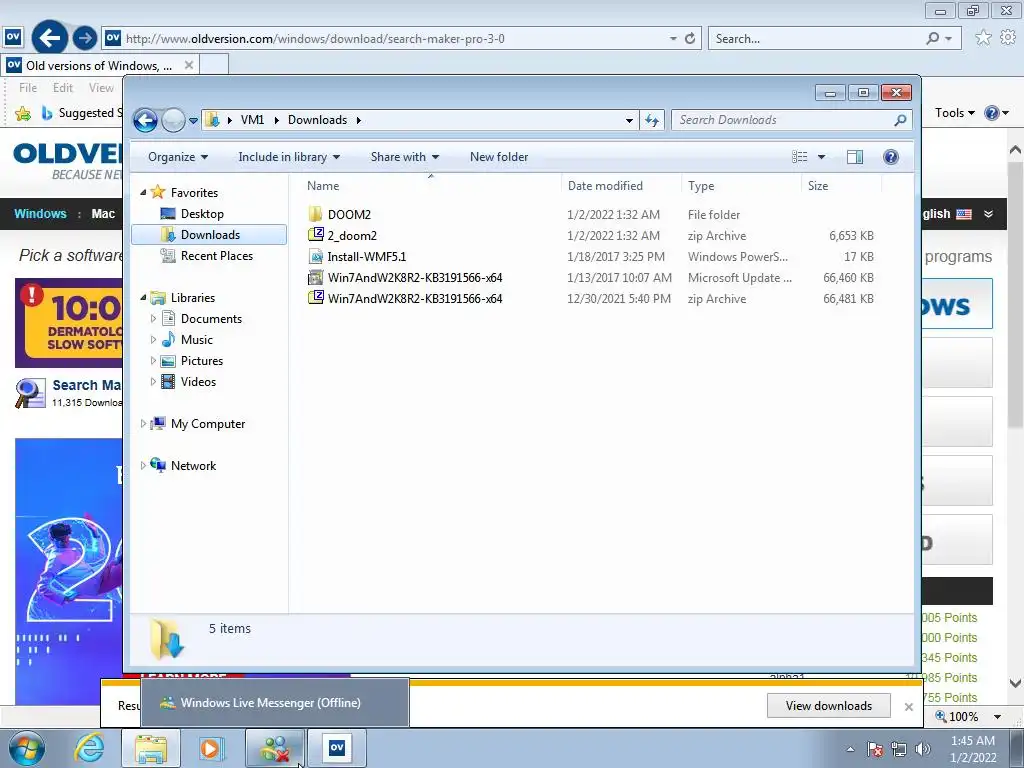Open Explorer help
This screenshot has width=1024, height=768.
point(891,157)
